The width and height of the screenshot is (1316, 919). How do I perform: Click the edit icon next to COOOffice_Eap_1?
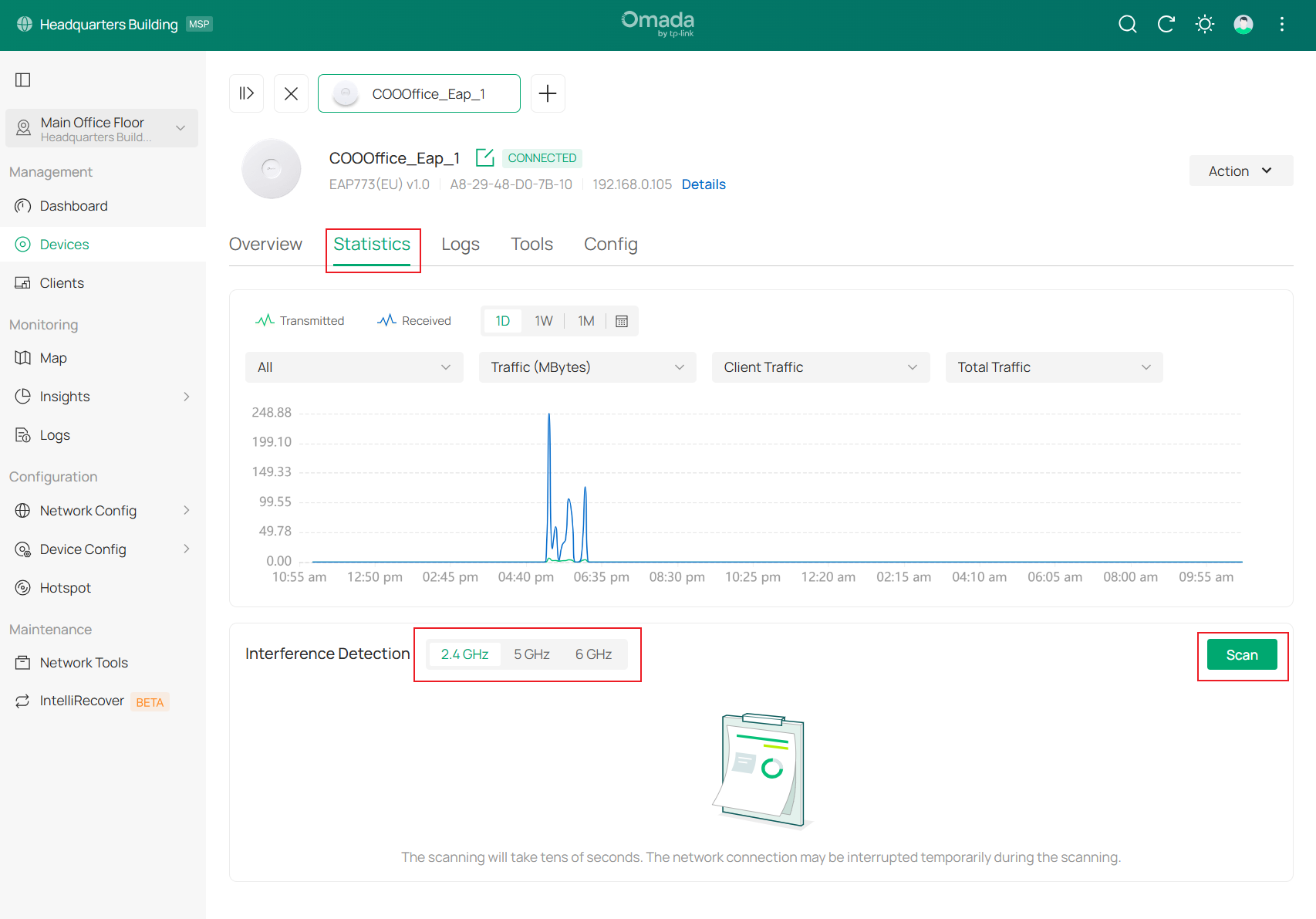484,157
